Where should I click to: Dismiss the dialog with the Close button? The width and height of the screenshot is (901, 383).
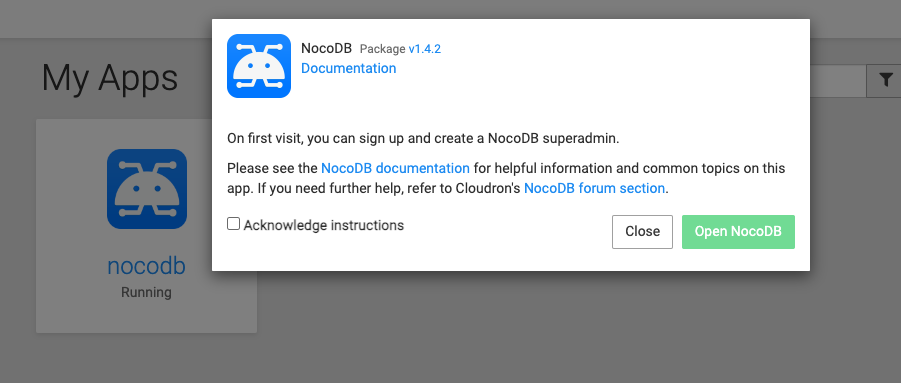point(642,232)
